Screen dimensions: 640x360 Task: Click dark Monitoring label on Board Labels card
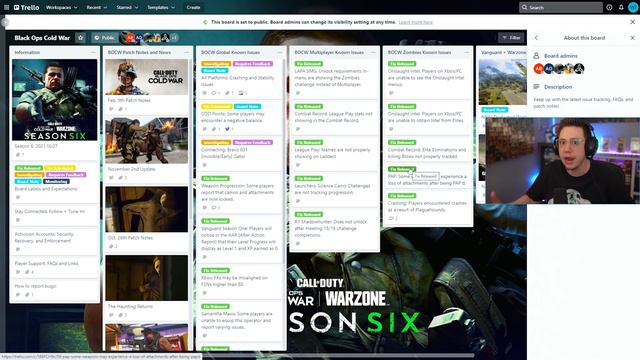coord(56,182)
